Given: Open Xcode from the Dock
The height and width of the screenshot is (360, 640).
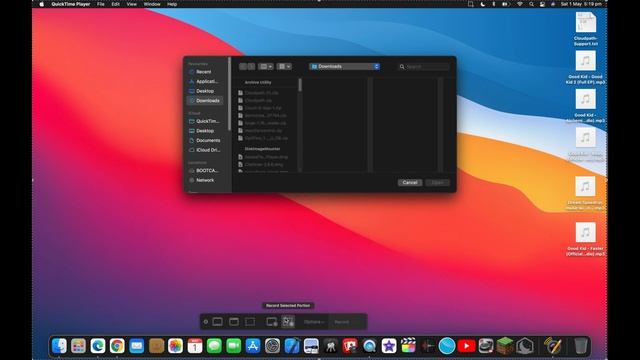Looking at the screenshot, I should (x=292, y=346).
